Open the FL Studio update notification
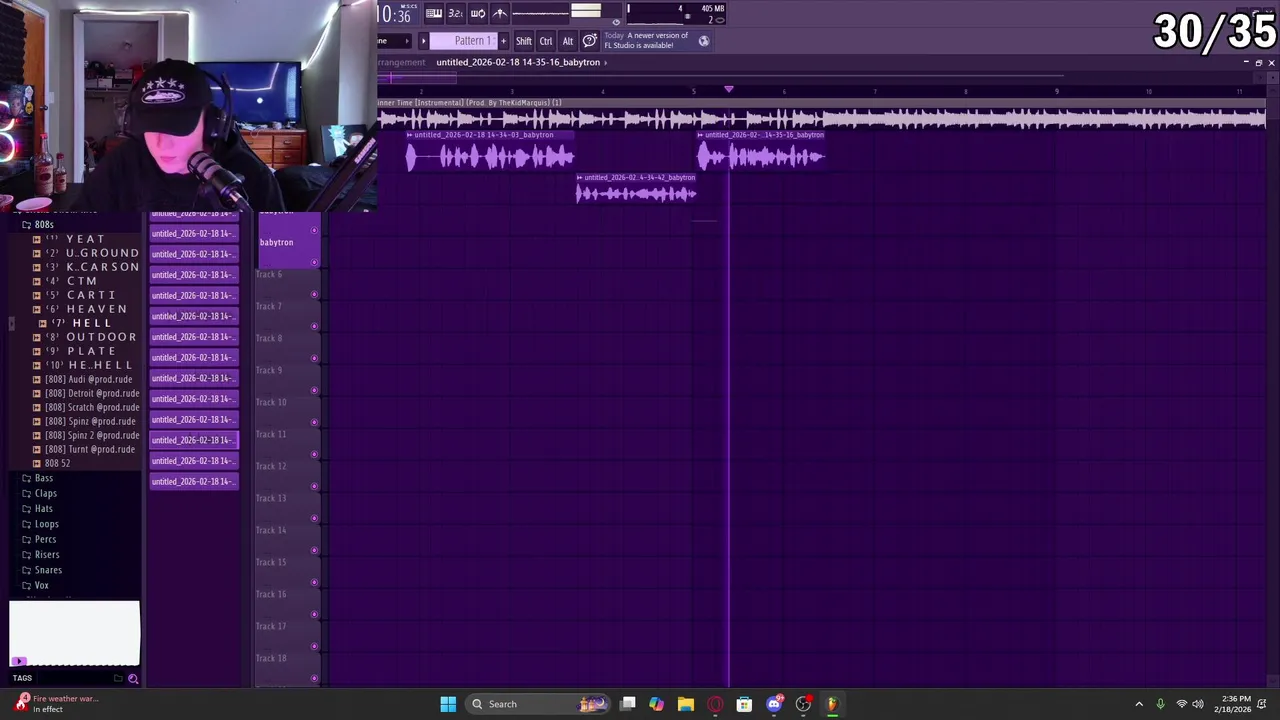The width and height of the screenshot is (1280, 720). 657,40
